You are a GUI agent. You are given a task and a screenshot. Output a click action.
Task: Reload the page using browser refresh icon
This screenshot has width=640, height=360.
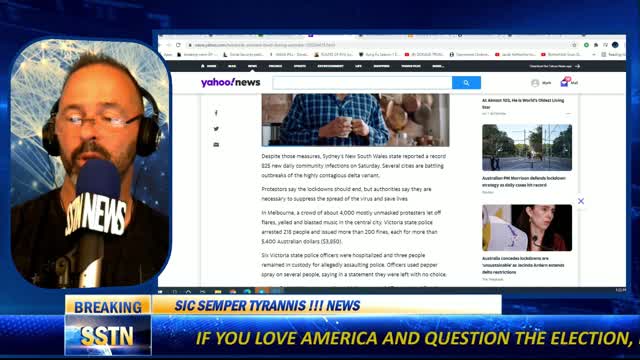point(178,45)
